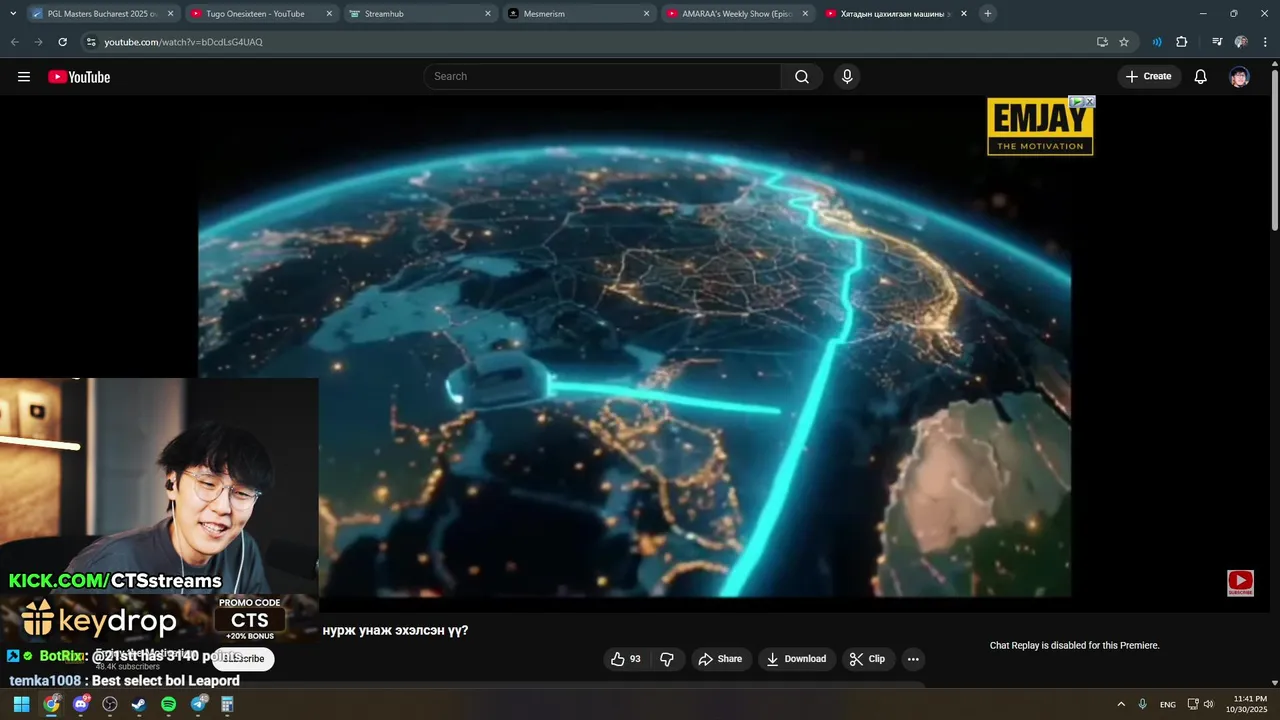Open Chrome three-dot menu
Image resolution: width=1280 pixels, height=720 pixels.
tap(1266, 42)
